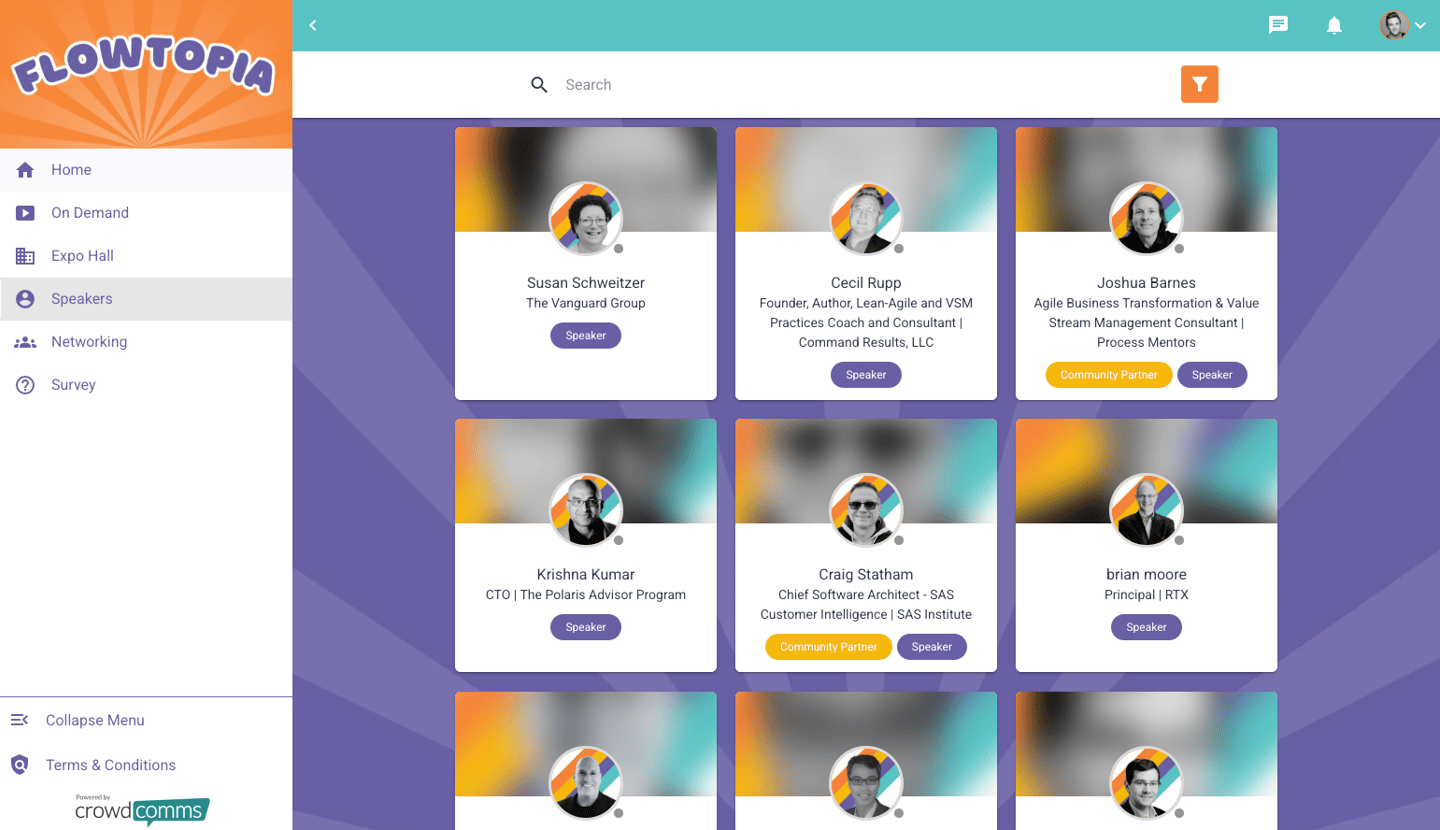Click the Home house icon in the sidebar
This screenshot has width=1440, height=830.
tap(25, 170)
